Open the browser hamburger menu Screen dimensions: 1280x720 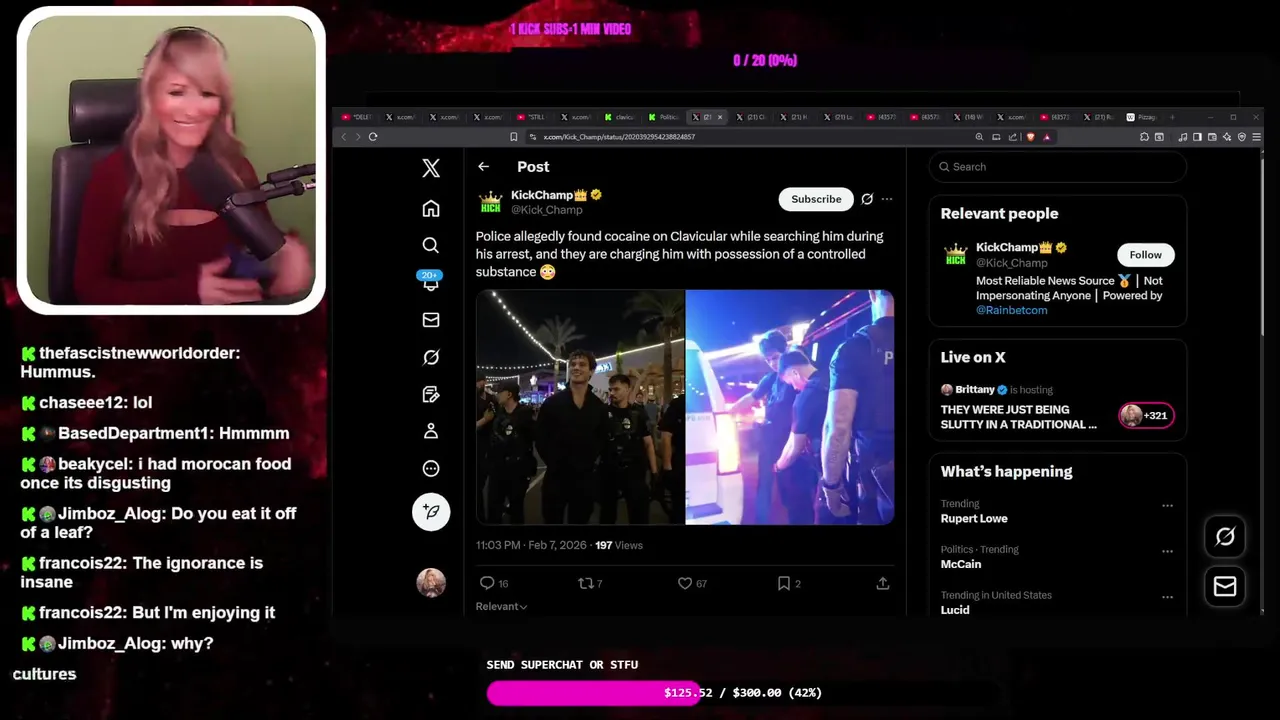1256,137
